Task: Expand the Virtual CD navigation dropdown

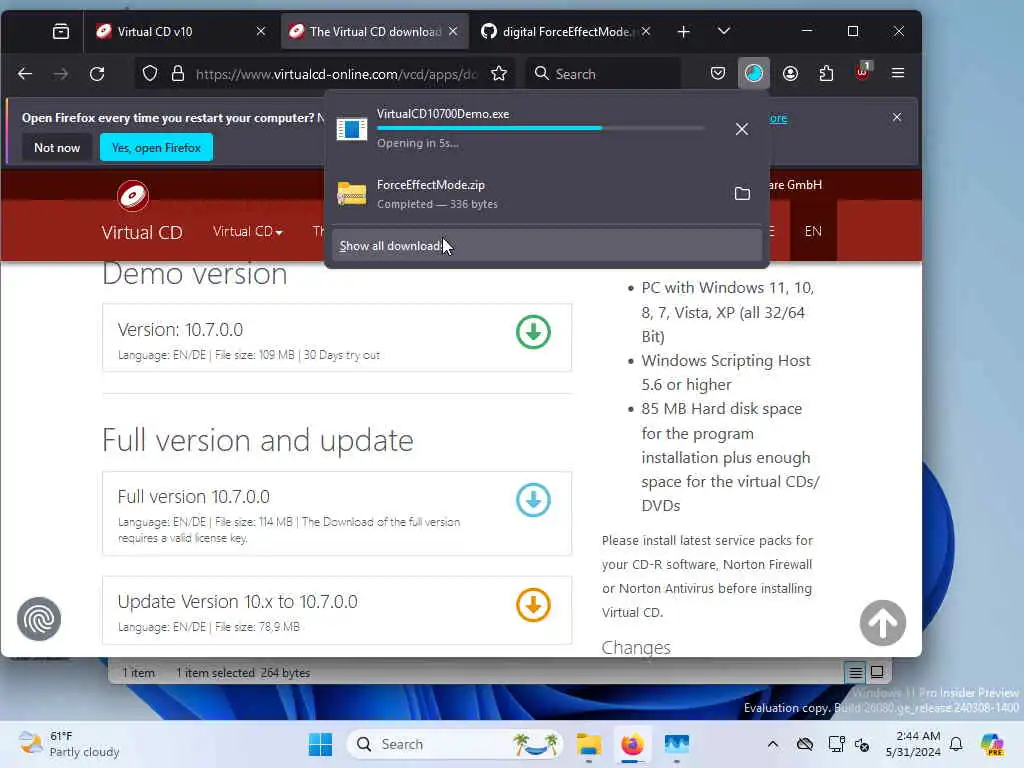Action: click(x=248, y=232)
